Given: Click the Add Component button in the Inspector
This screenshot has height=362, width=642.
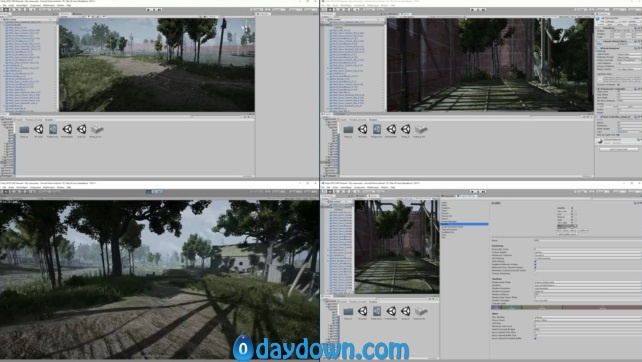Looking at the screenshot, I should (x=619, y=149).
